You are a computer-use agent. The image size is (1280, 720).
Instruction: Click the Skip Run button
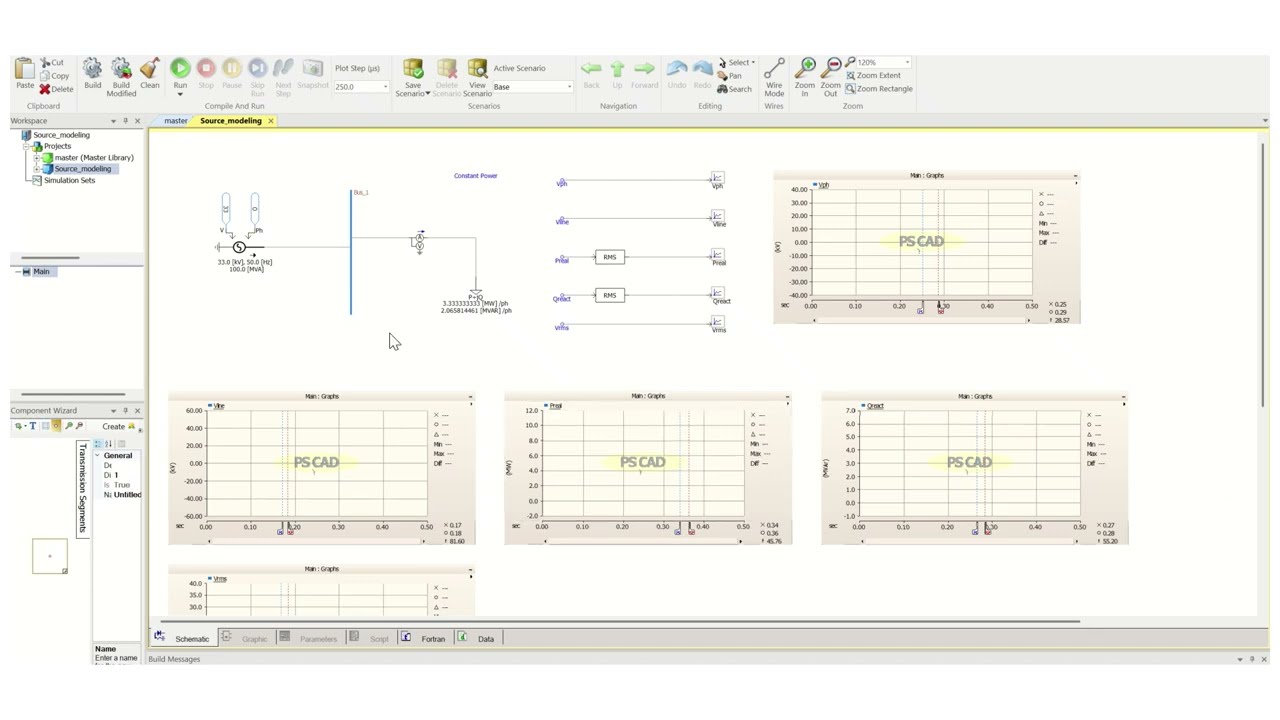click(x=258, y=68)
